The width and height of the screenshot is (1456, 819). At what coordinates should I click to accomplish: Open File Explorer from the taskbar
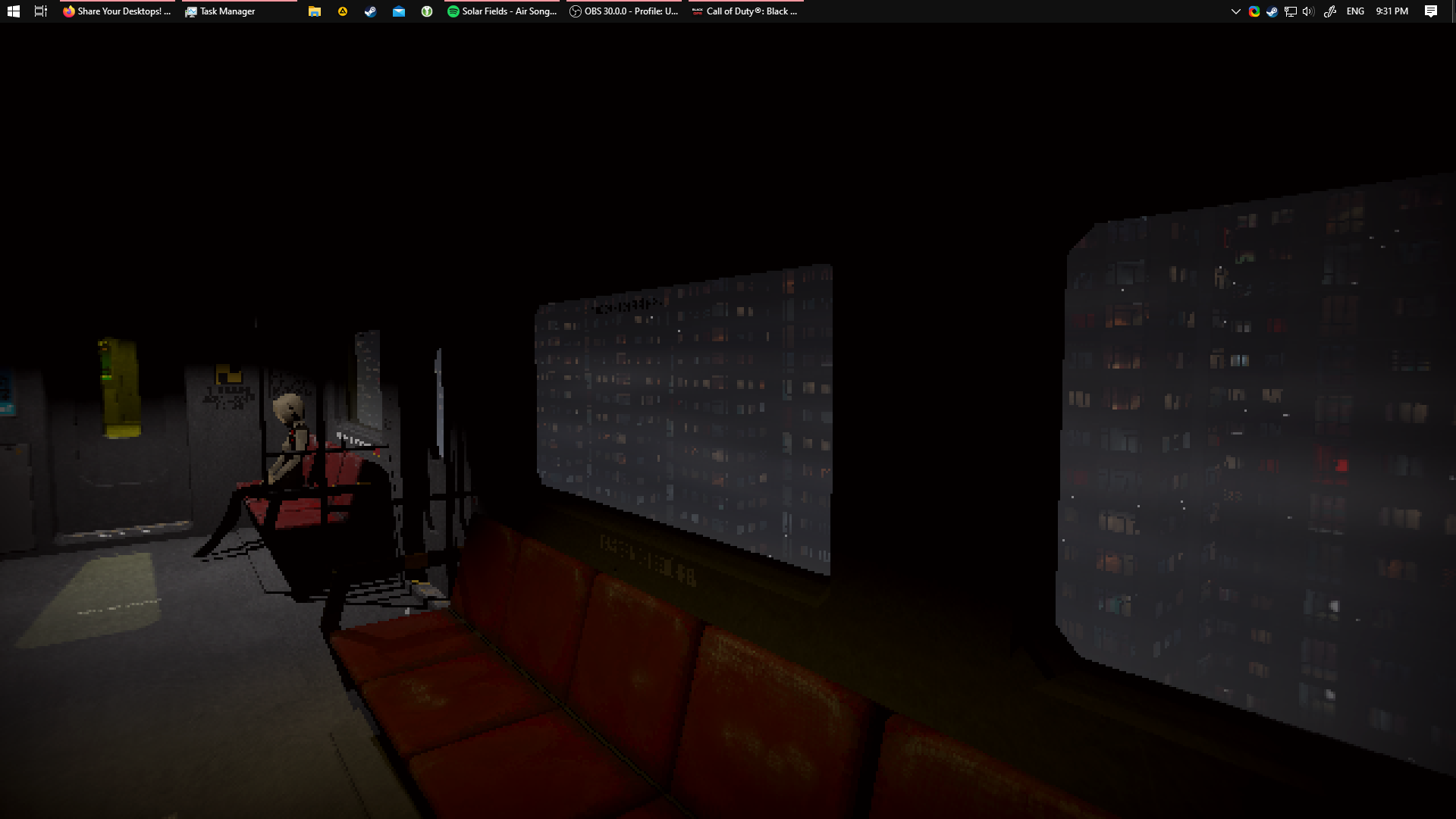pyautogui.click(x=315, y=11)
